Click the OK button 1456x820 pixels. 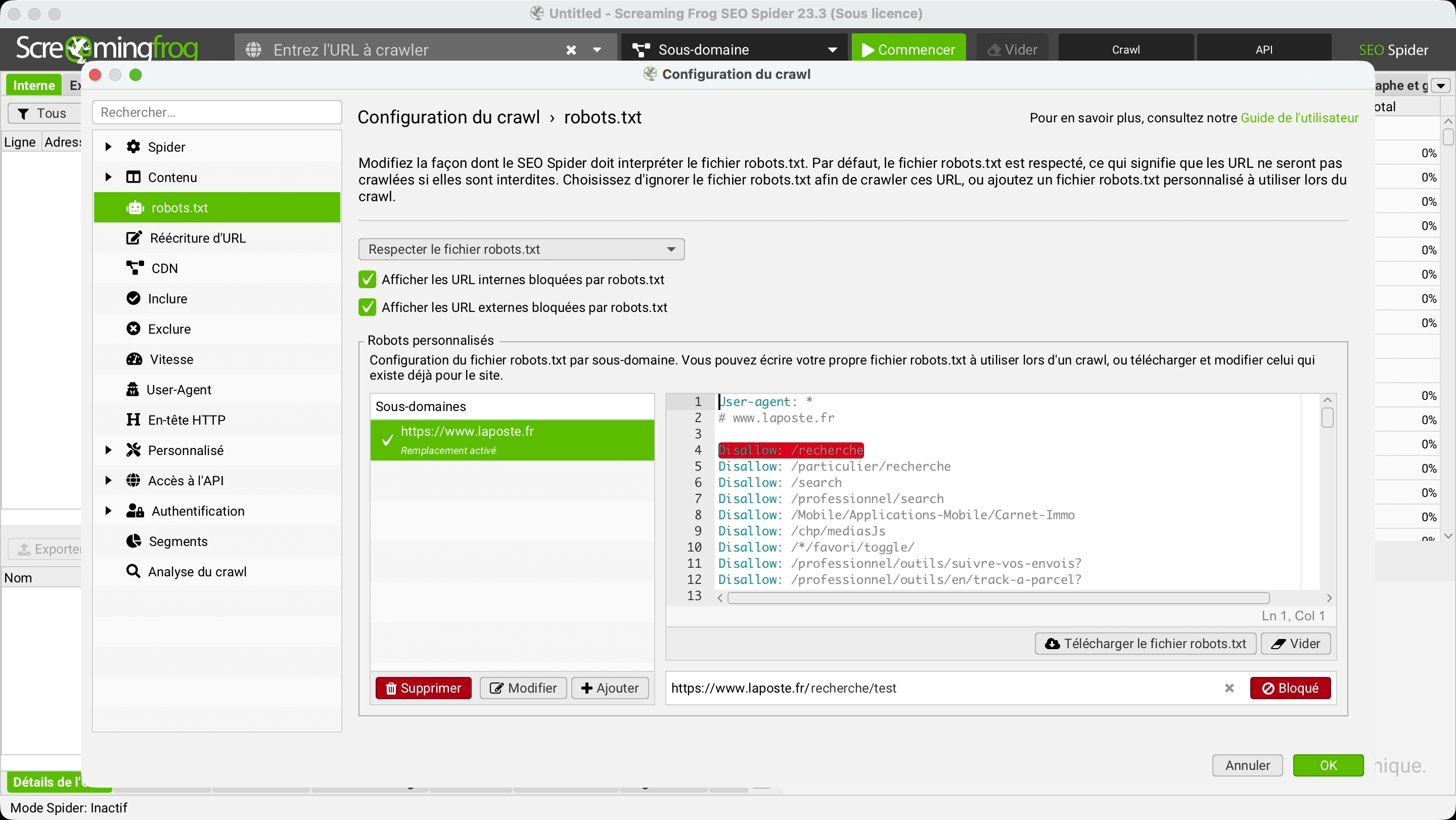1328,766
